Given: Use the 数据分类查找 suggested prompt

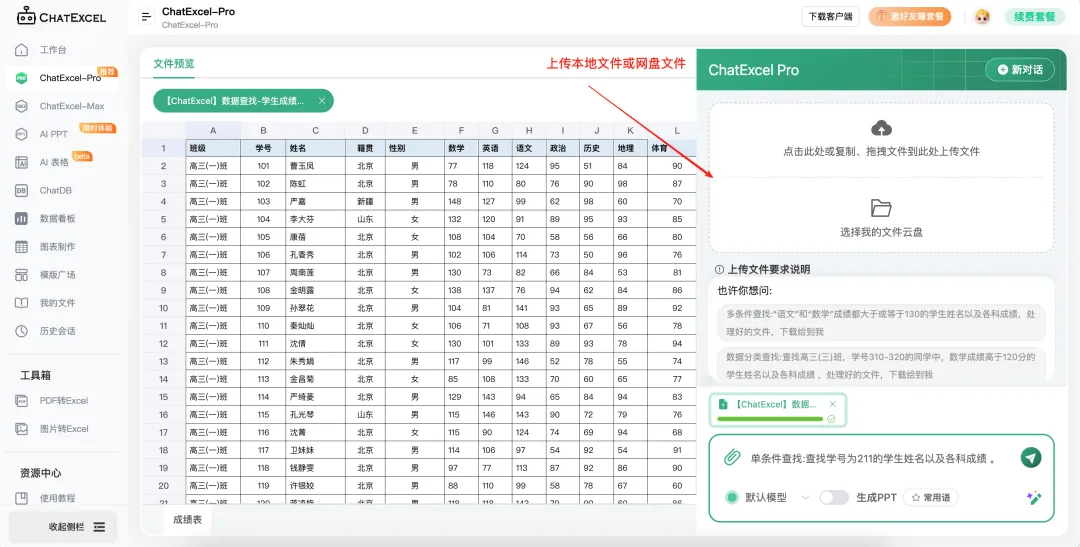Looking at the screenshot, I should pos(881,364).
